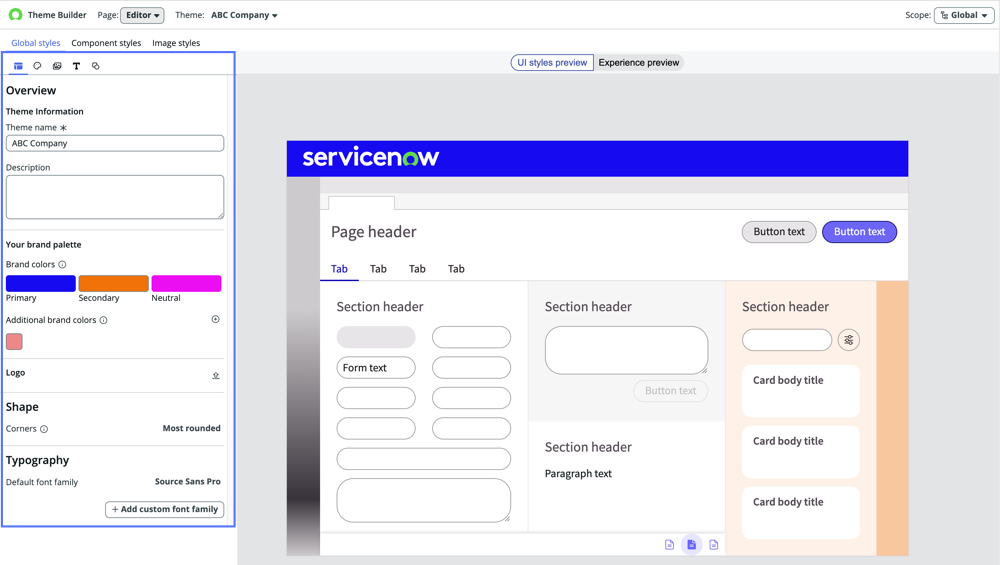
Task: Open the Page Editor dropdown
Action: [x=142, y=15]
